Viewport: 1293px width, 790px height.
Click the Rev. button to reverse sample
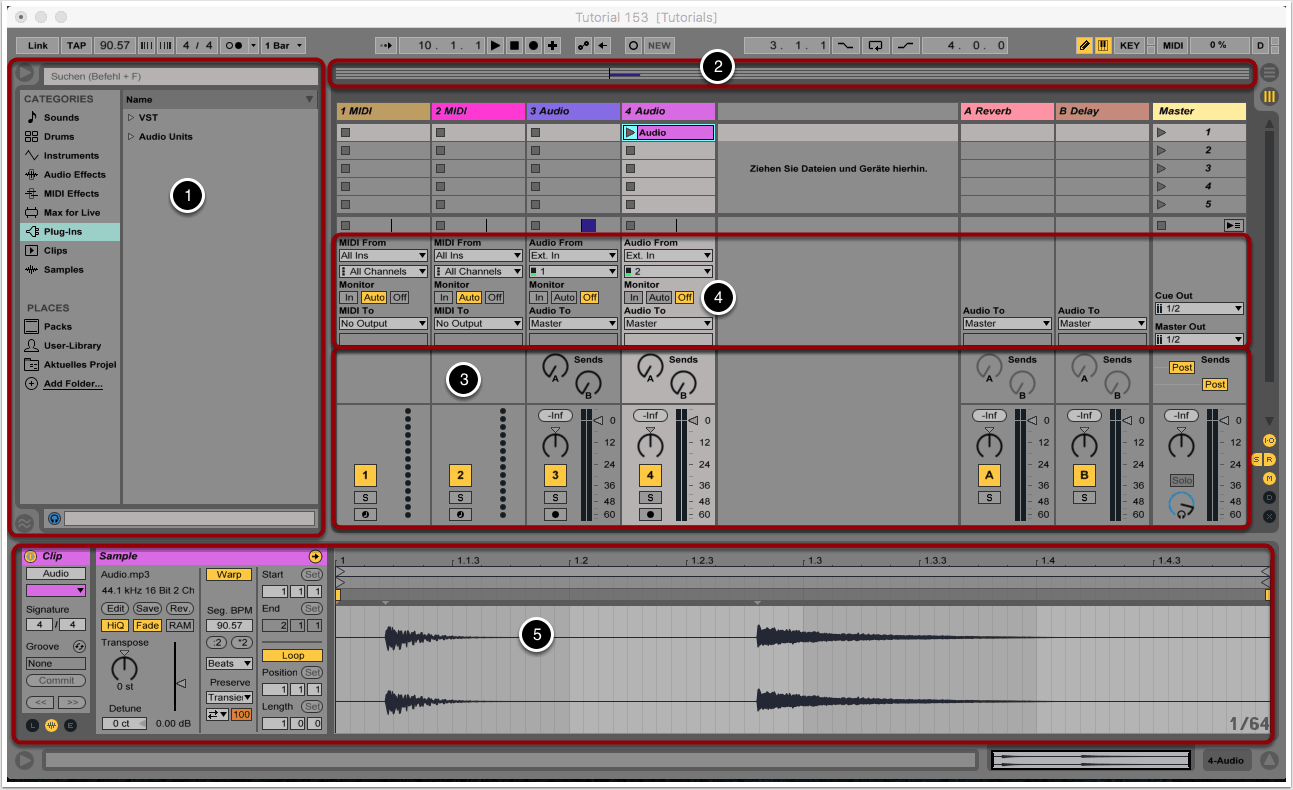(x=180, y=609)
